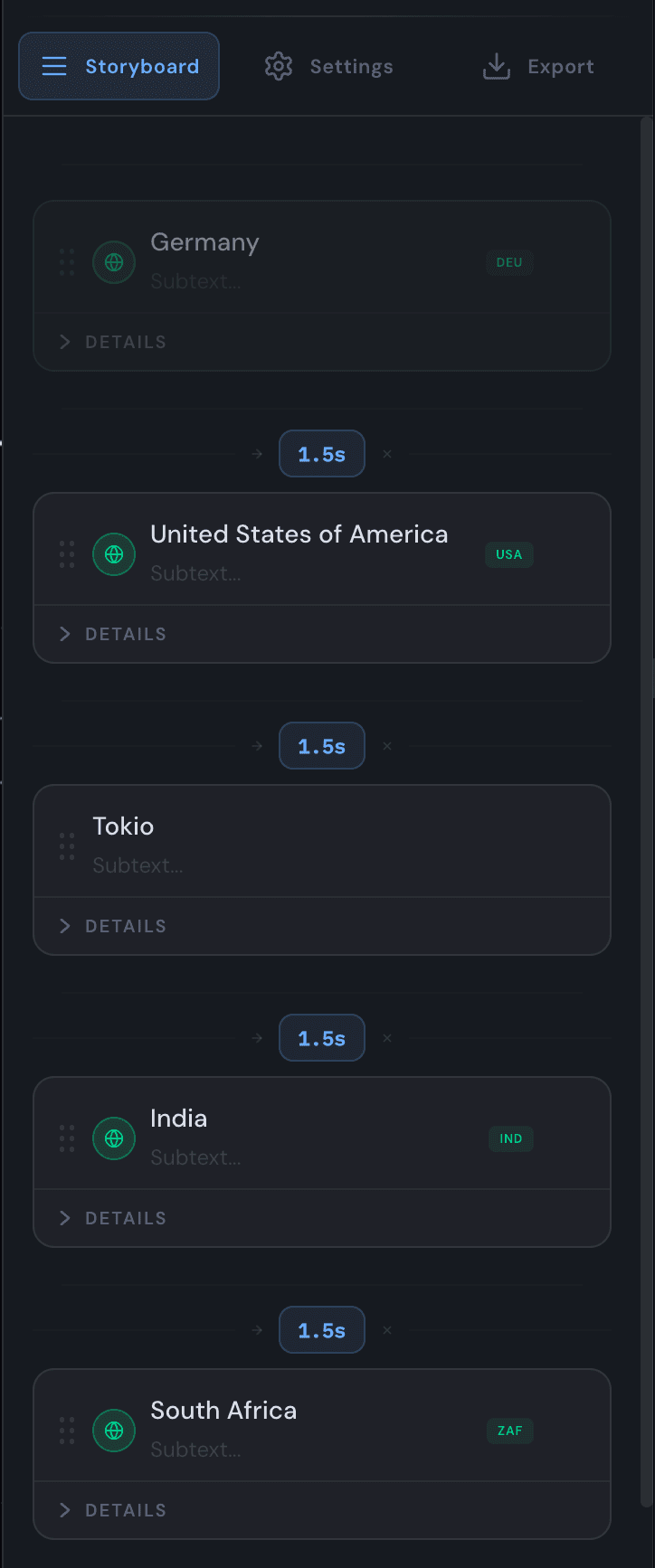
Task: Open the Storyboard tab
Action: (119, 67)
